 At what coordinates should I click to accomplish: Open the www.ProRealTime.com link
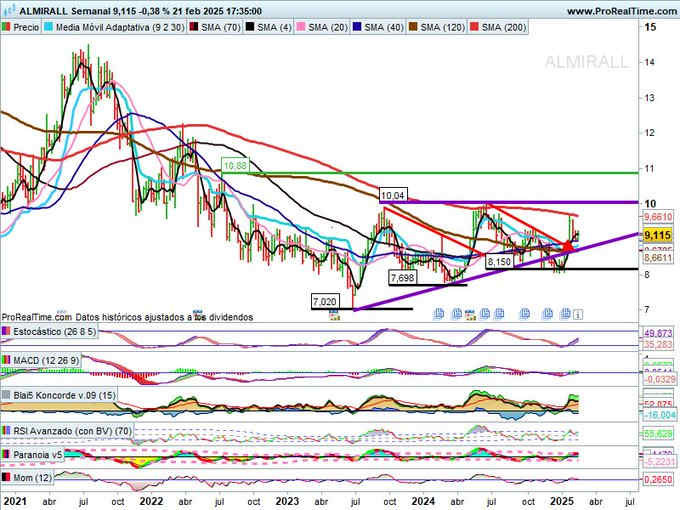click(x=622, y=11)
